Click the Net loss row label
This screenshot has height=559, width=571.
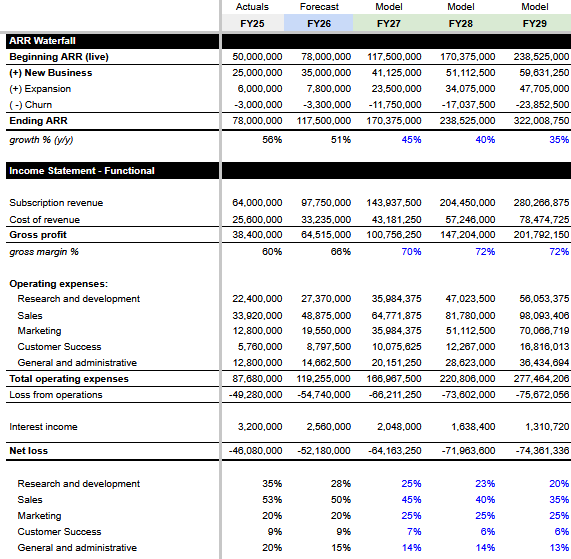(x=28, y=451)
